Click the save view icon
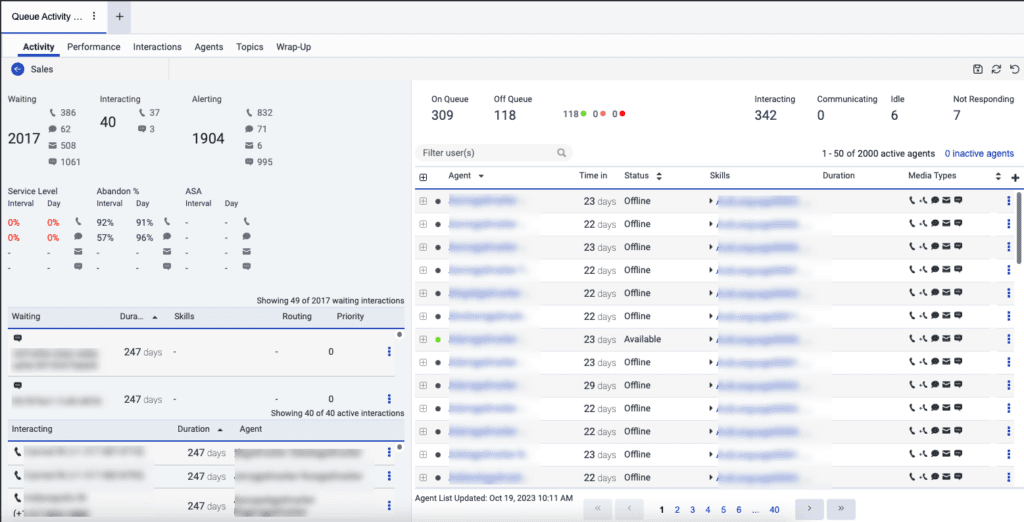 pos(978,69)
